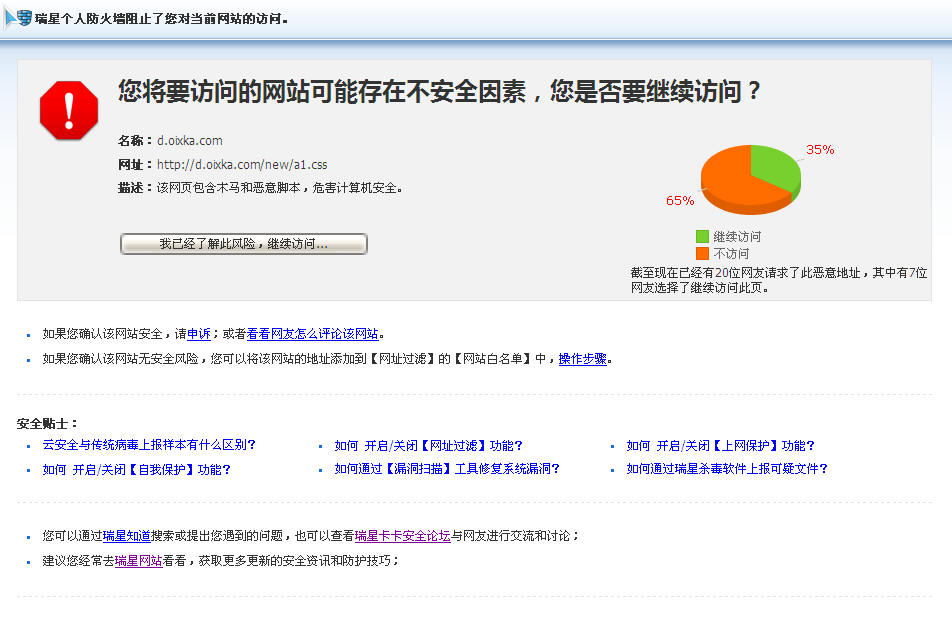Click the green '继续访问' legend swatch
The width and height of the screenshot is (952, 621).
[x=702, y=236]
